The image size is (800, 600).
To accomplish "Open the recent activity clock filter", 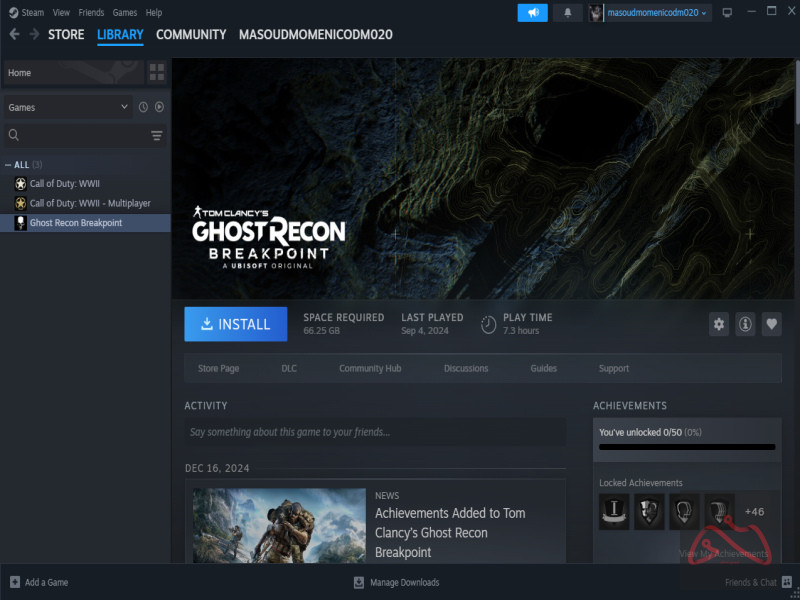I will coord(143,107).
